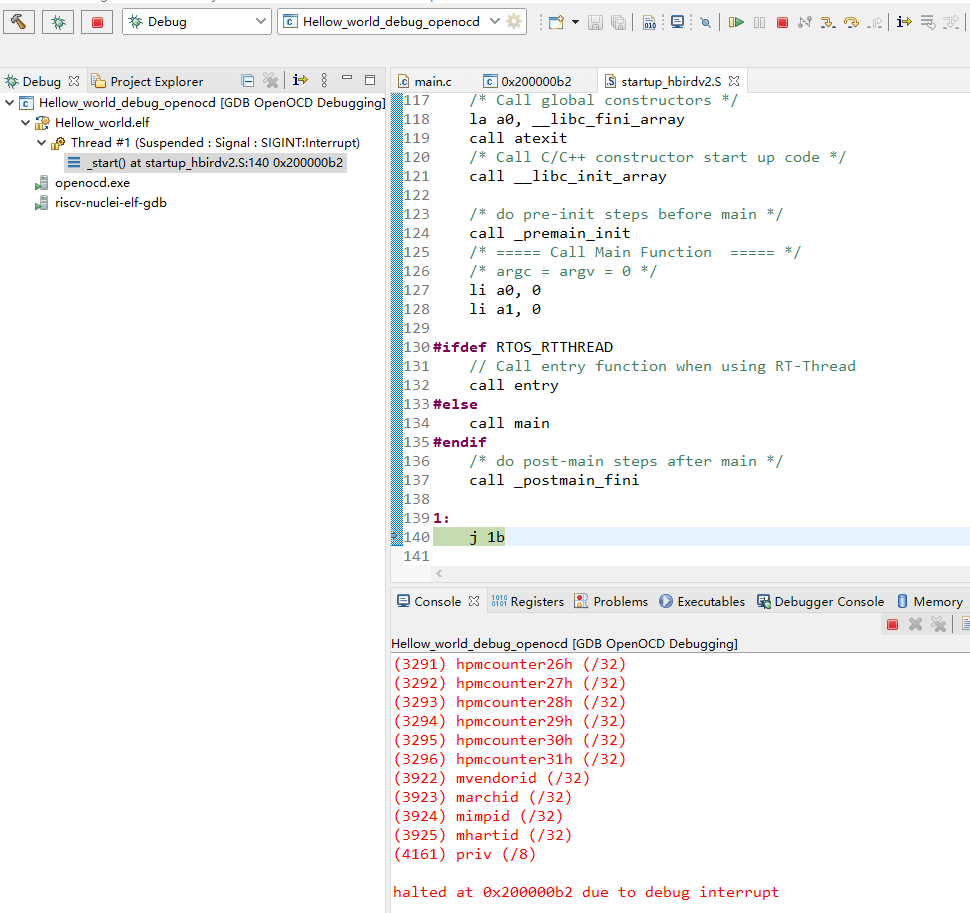Click the Step Over icon
This screenshot has height=913, width=970.
pyautogui.click(x=852, y=22)
